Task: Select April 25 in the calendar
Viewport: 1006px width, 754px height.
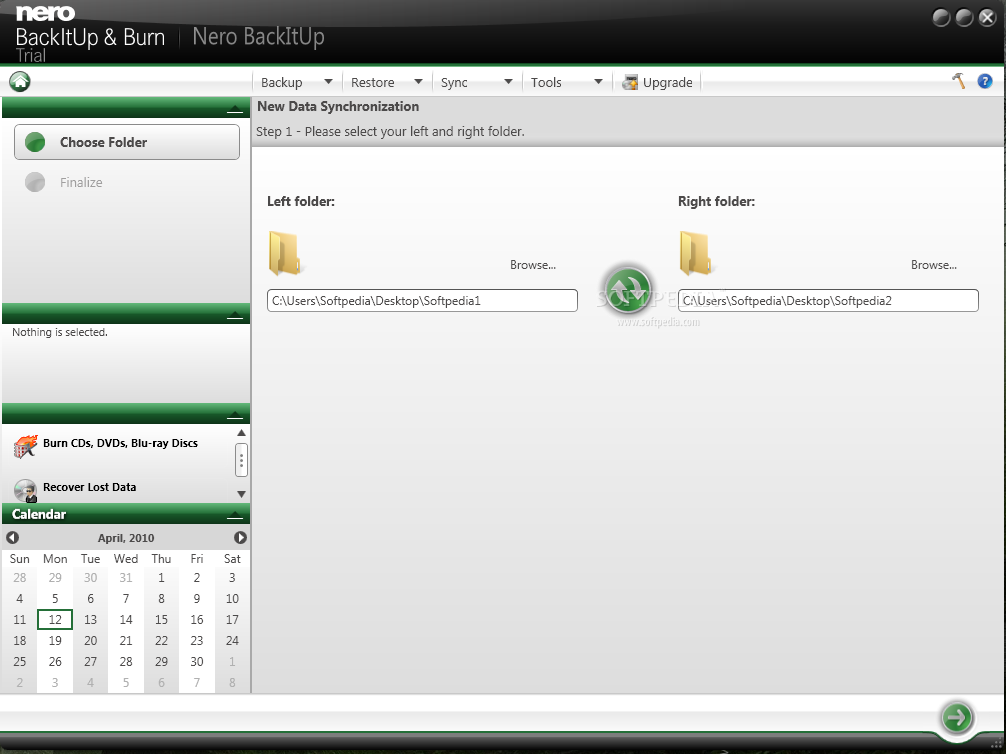Action: pyautogui.click(x=20, y=662)
